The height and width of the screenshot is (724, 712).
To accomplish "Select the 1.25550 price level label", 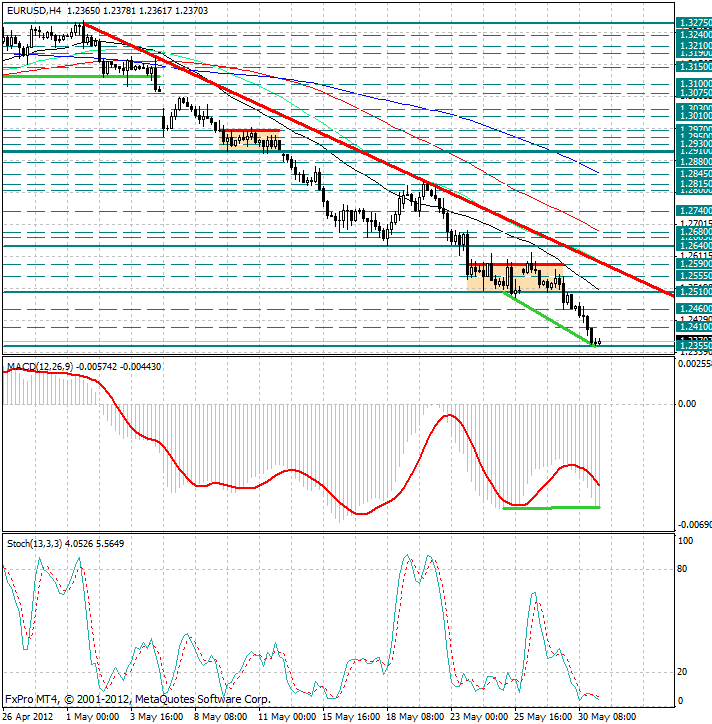I will [x=694, y=276].
